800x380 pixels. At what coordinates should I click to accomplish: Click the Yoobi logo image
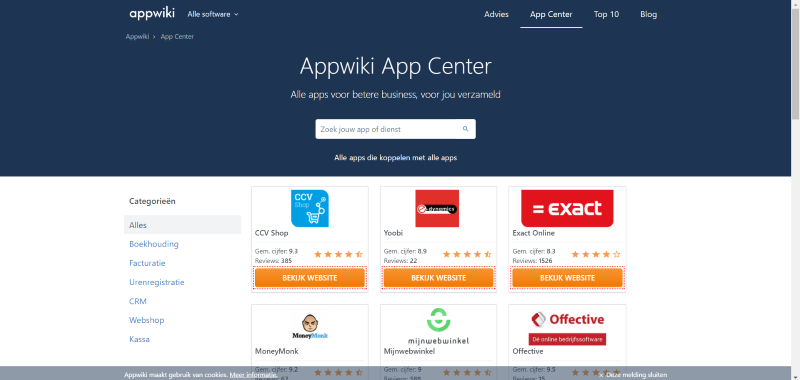pos(437,208)
